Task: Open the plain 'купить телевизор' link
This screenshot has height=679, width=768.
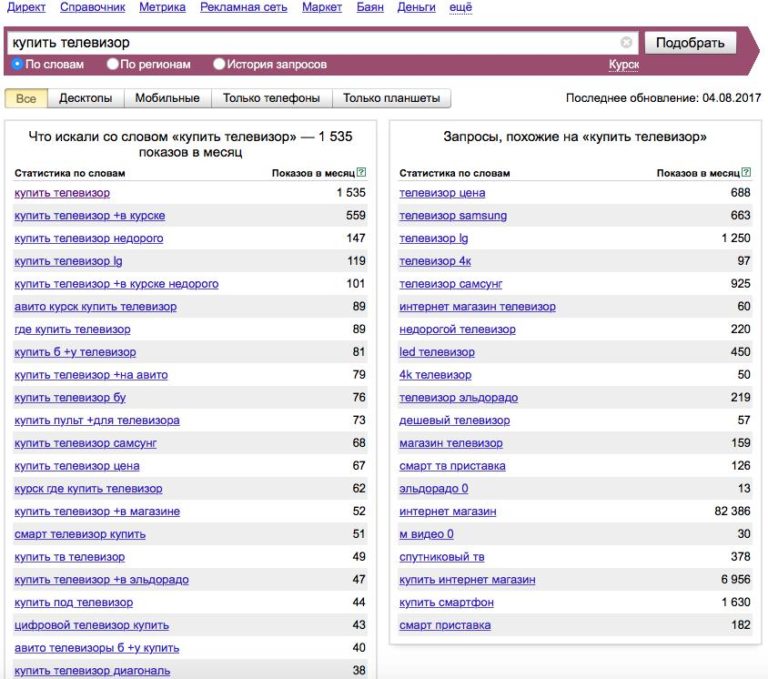Action: [x=62, y=193]
